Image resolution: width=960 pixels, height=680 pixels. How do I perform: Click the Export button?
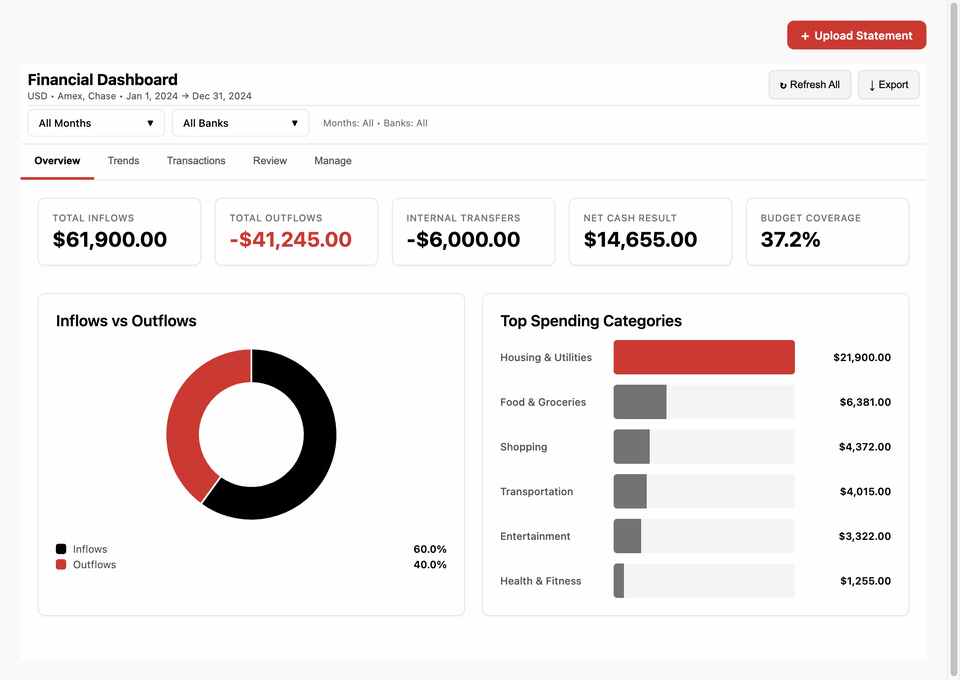888,85
